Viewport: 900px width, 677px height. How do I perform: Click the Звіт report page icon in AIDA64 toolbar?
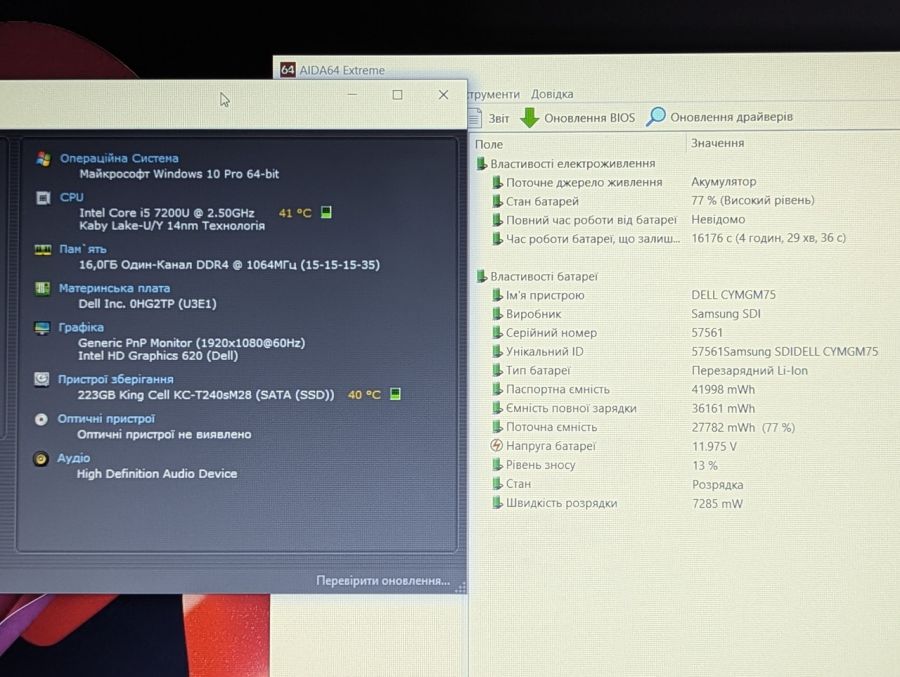474,118
